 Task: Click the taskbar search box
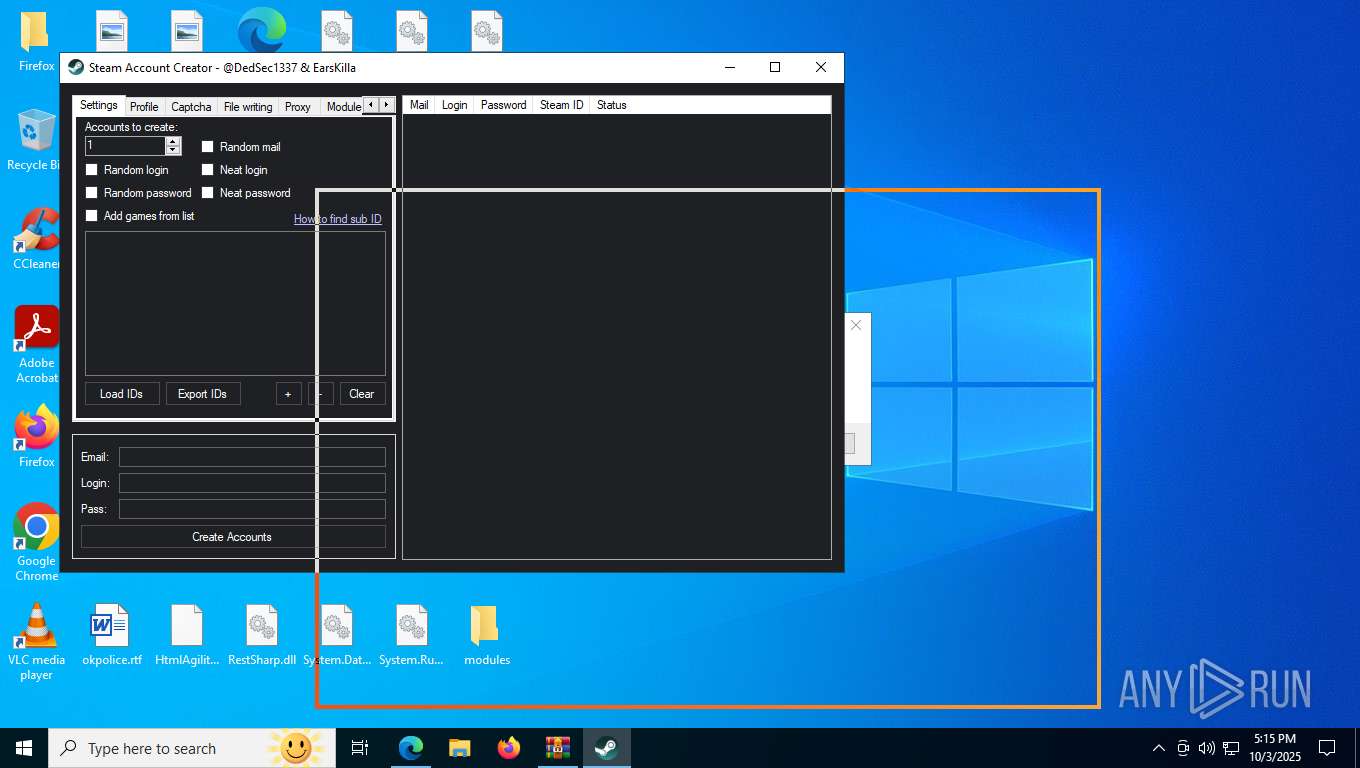pos(192,748)
